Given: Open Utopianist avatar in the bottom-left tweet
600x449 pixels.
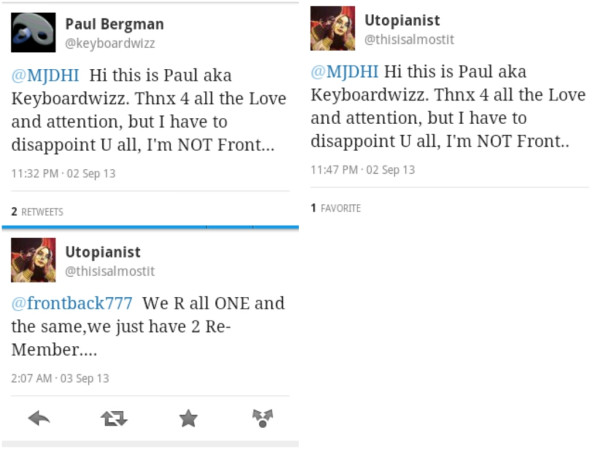Looking at the screenshot, I should click(33, 260).
